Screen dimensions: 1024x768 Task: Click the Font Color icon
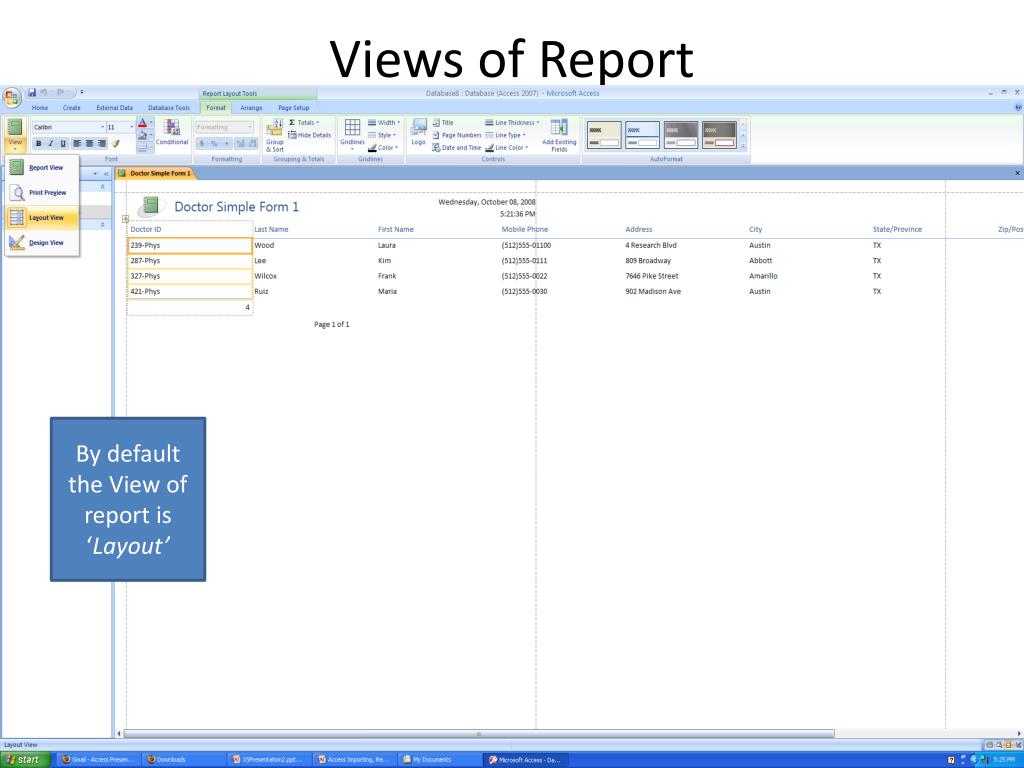tap(142, 123)
